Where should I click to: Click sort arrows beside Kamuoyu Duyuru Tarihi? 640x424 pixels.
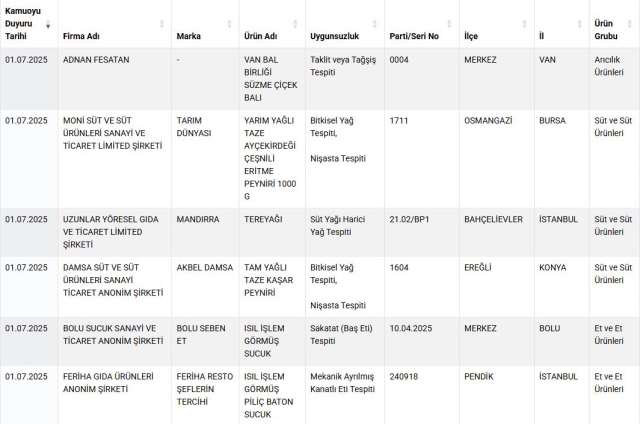(47, 24)
